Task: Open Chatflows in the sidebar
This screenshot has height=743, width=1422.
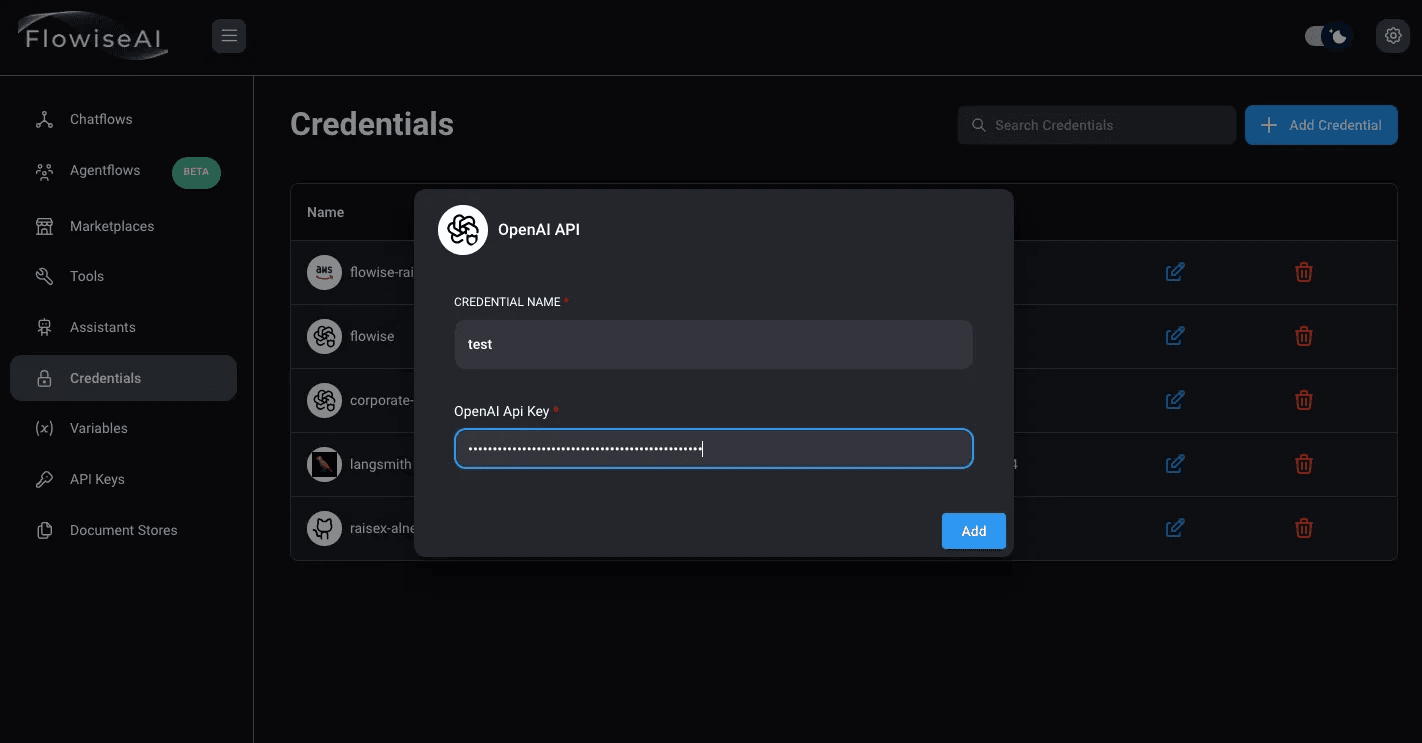Action: [x=101, y=120]
